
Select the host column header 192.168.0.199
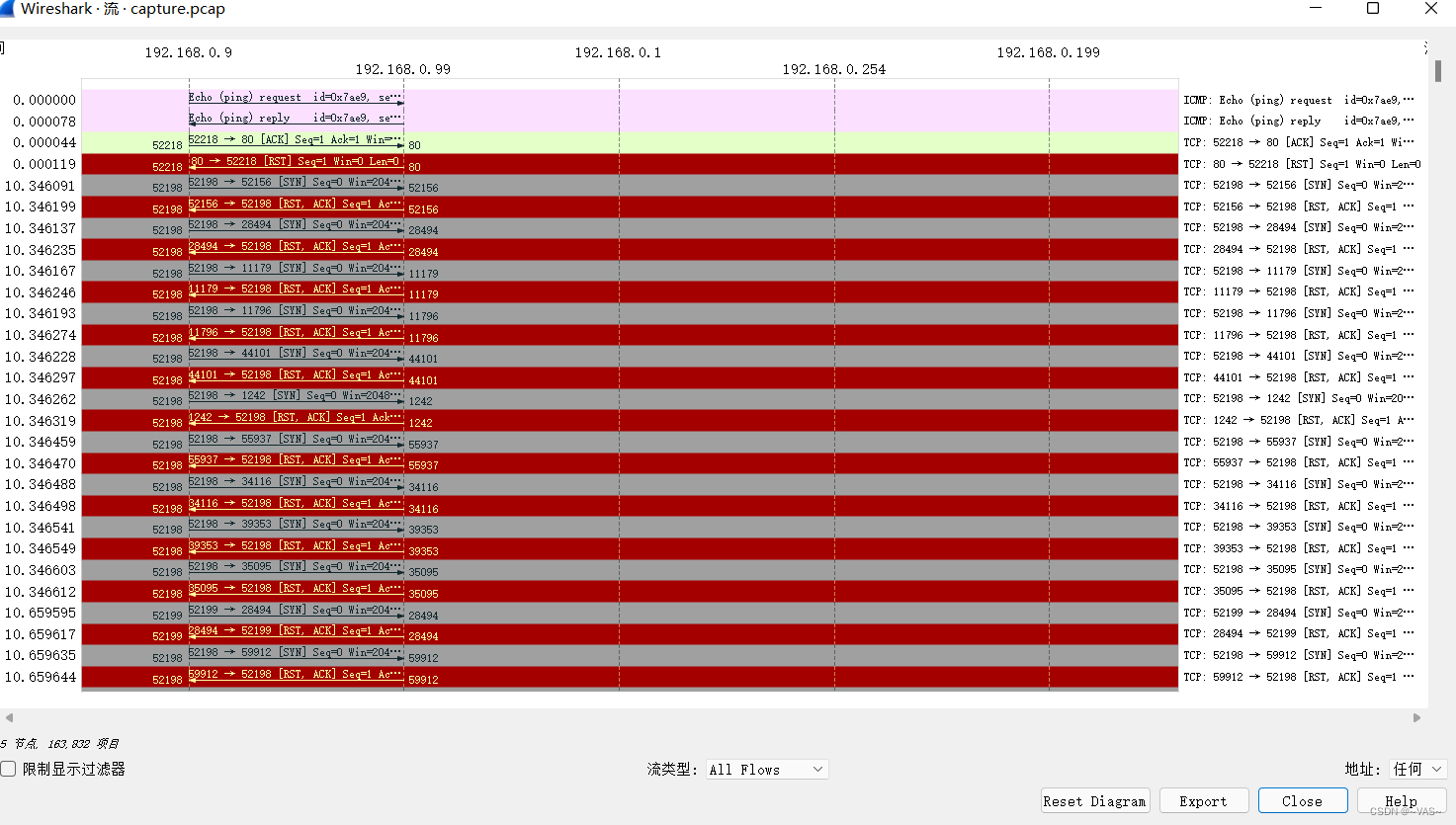[1048, 52]
